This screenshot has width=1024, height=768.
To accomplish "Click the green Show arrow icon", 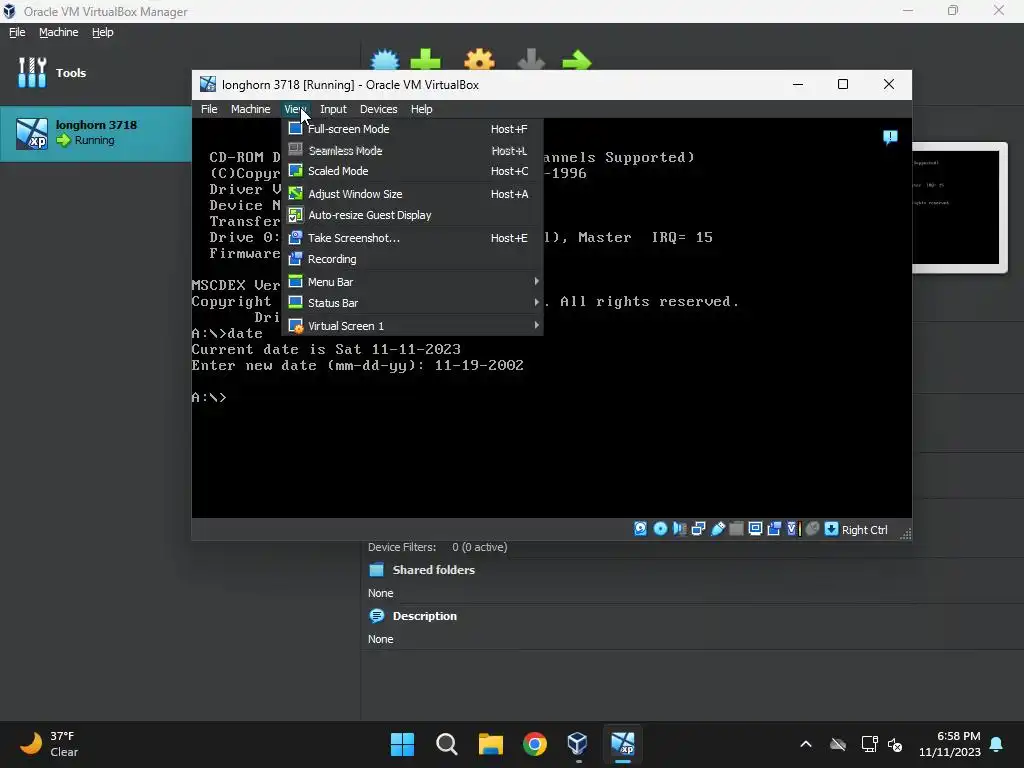I will point(577,60).
